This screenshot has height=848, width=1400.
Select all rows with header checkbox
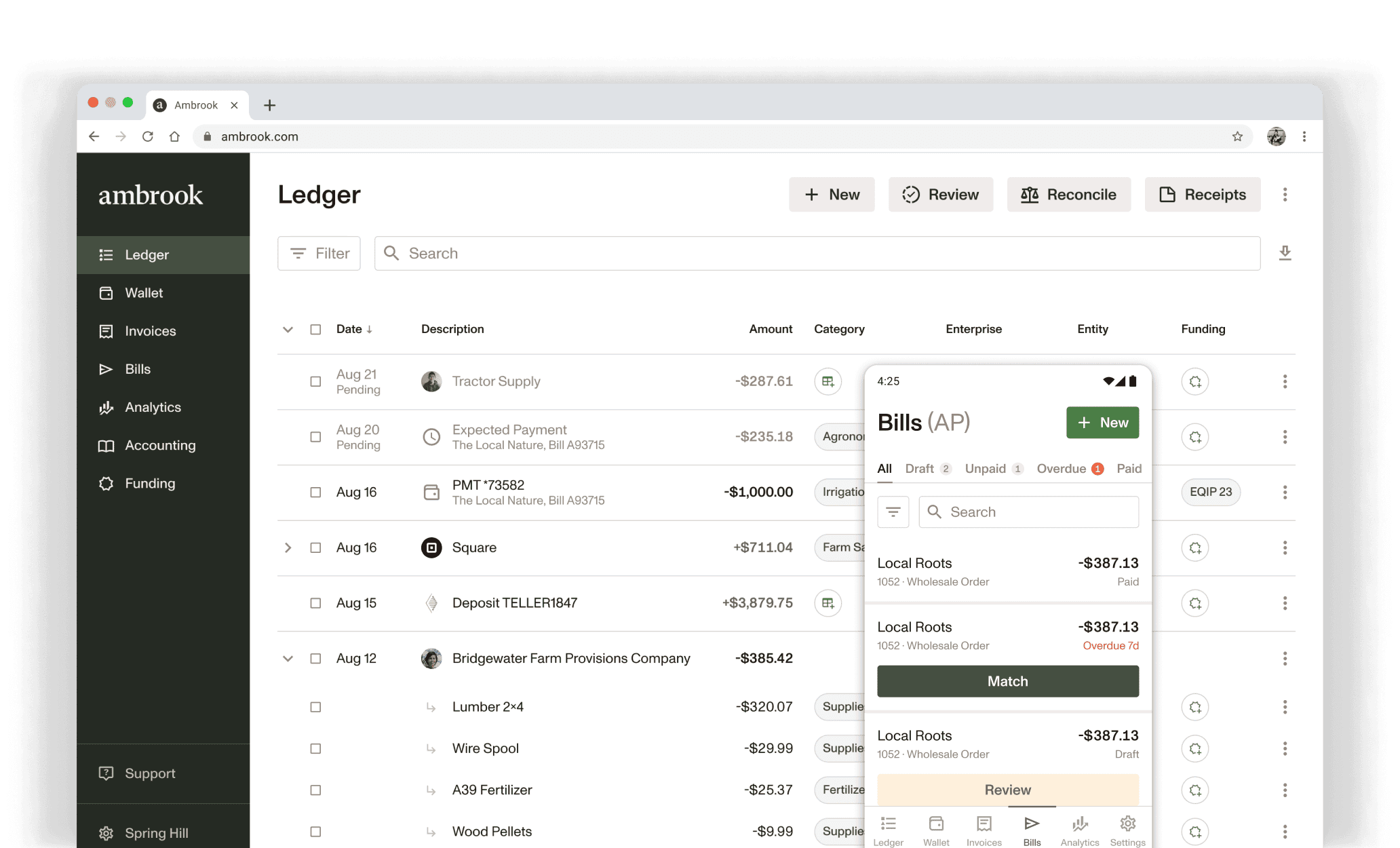[315, 329]
